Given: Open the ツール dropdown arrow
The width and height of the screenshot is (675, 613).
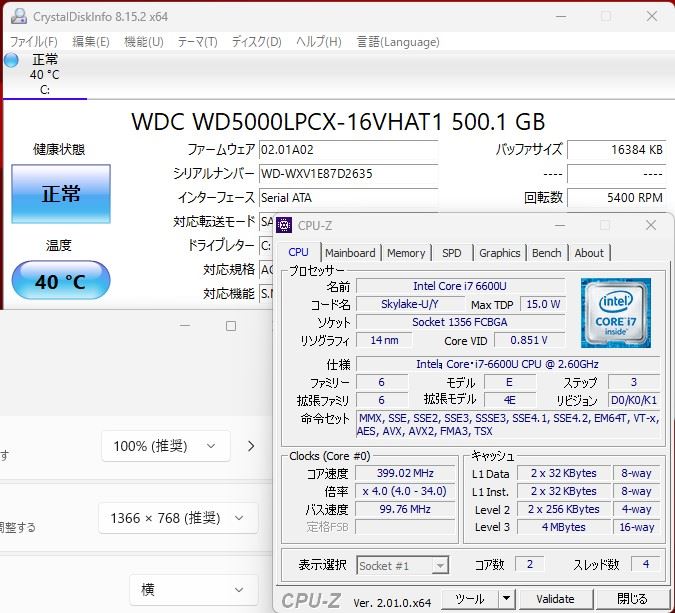Looking at the screenshot, I should pyautogui.click(x=507, y=599).
